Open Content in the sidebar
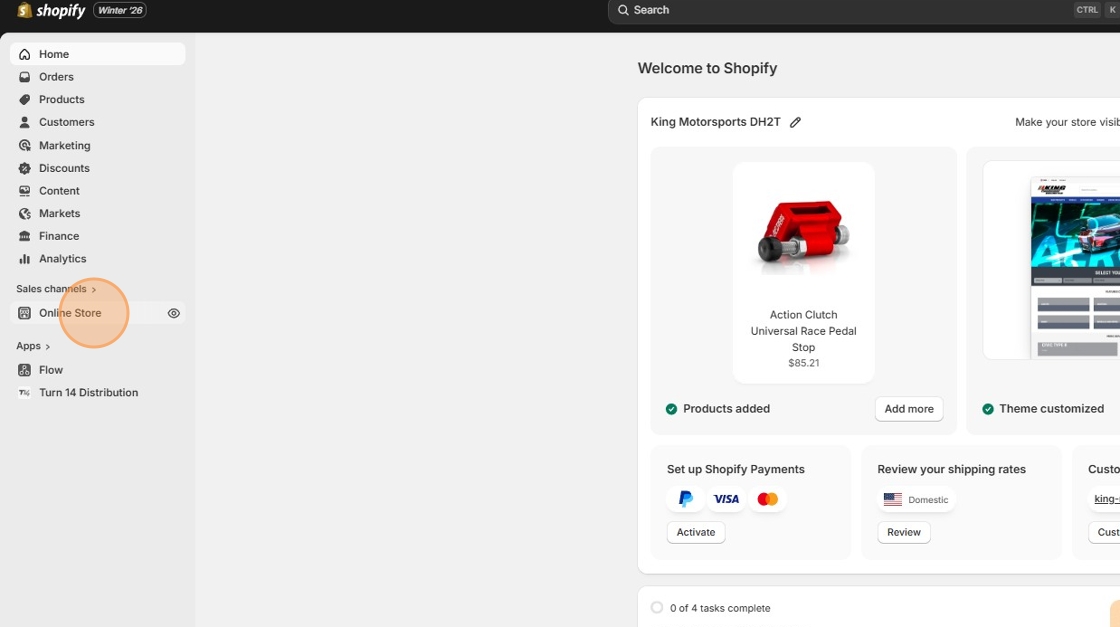The height and width of the screenshot is (627, 1120). point(98,191)
